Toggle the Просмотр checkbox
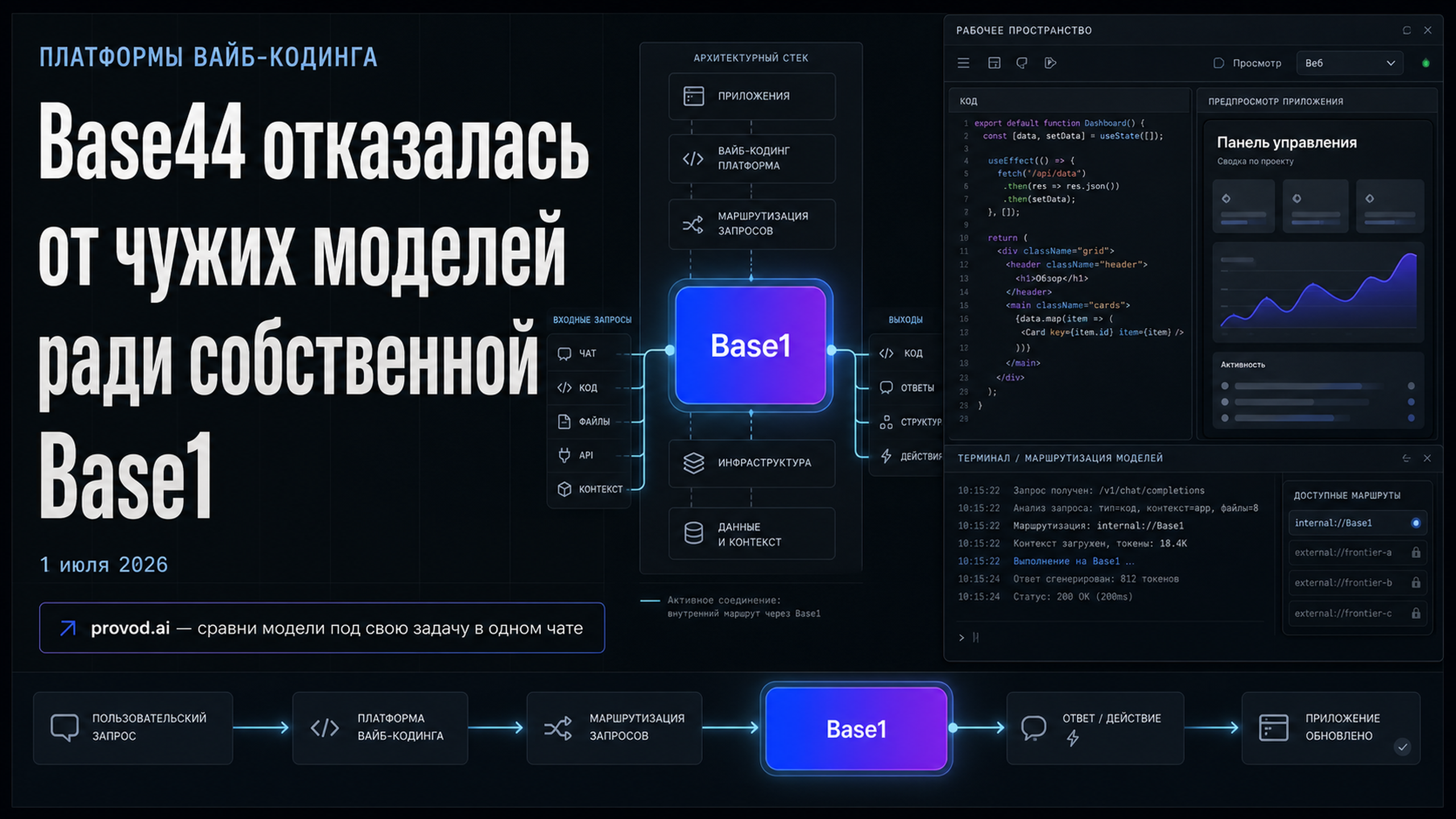The height and width of the screenshot is (819, 1456). (1218, 63)
